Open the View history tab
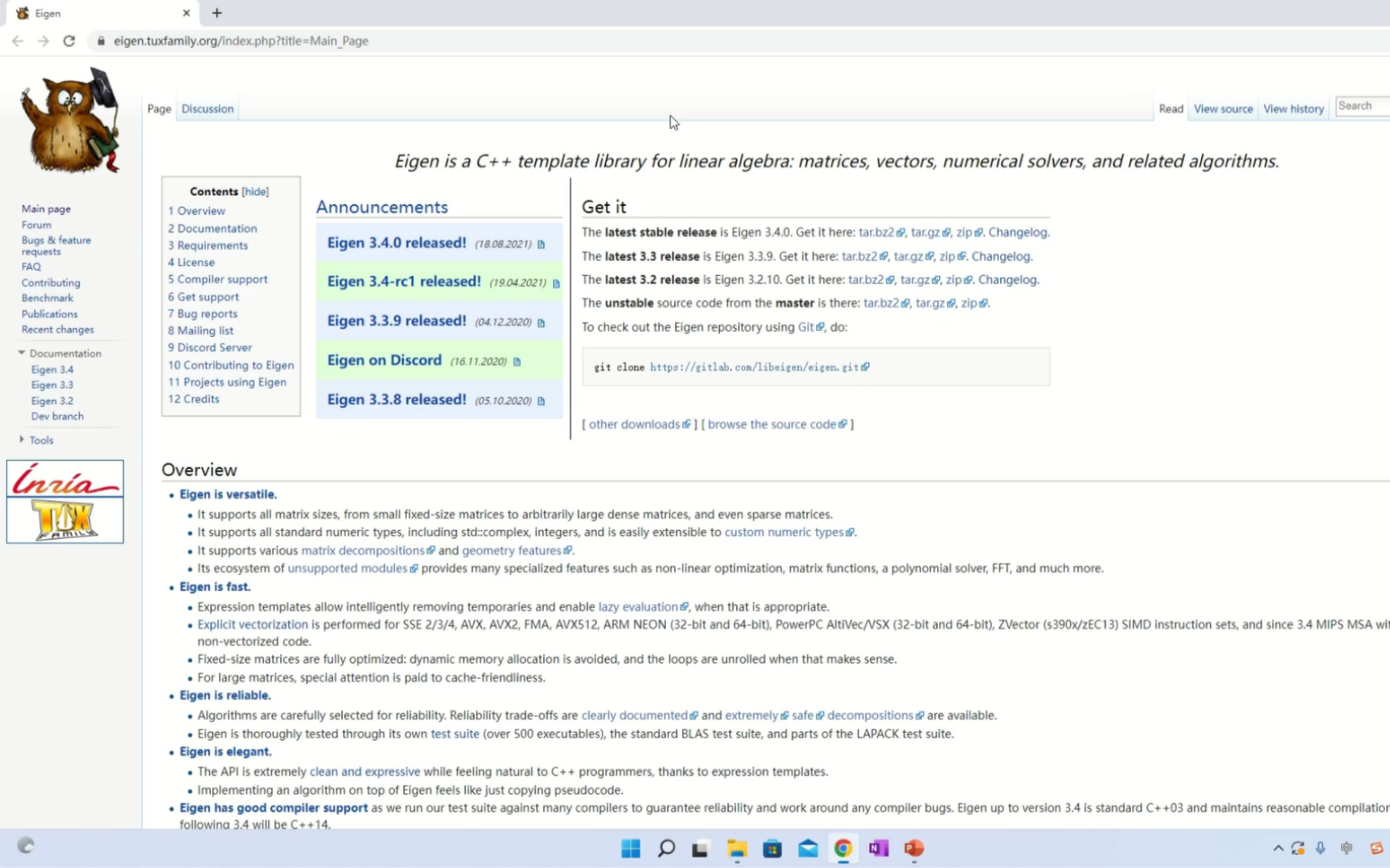1390x868 pixels. click(1294, 109)
